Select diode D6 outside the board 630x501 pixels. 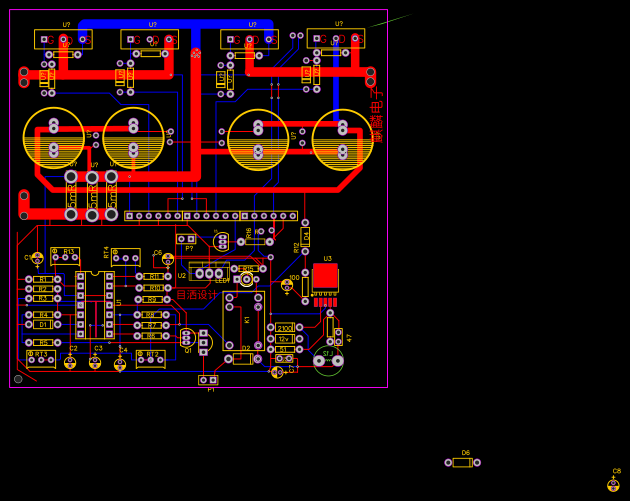point(462,462)
